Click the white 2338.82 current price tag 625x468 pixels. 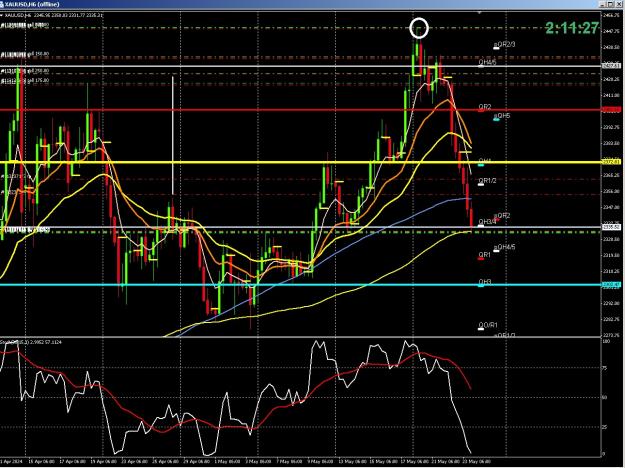pos(611,227)
